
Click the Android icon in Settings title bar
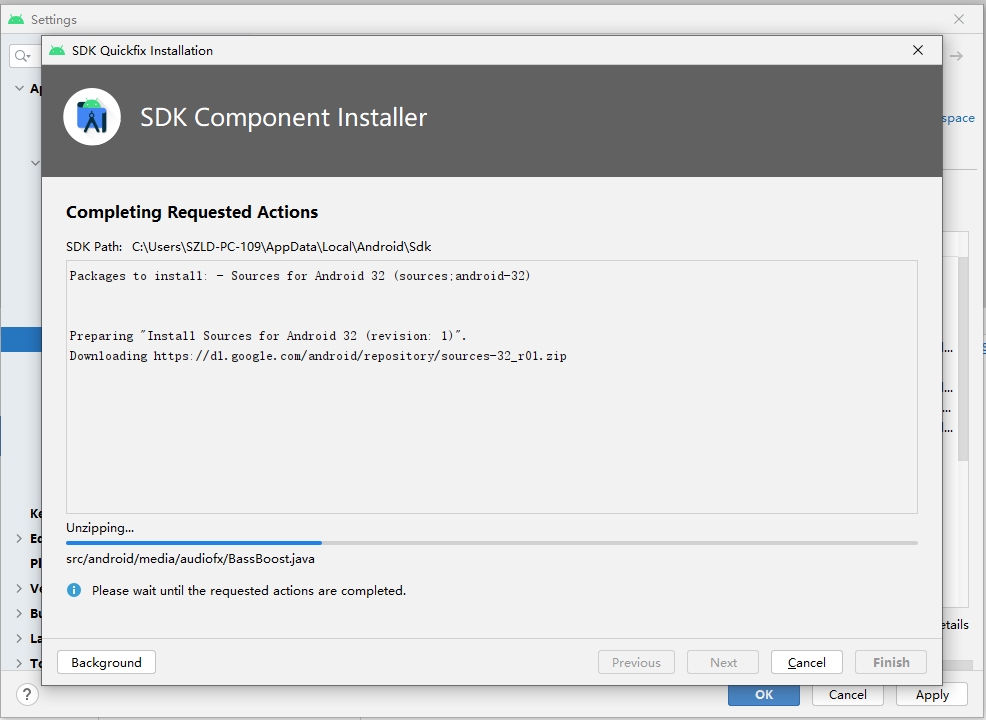tap(16, 19)
